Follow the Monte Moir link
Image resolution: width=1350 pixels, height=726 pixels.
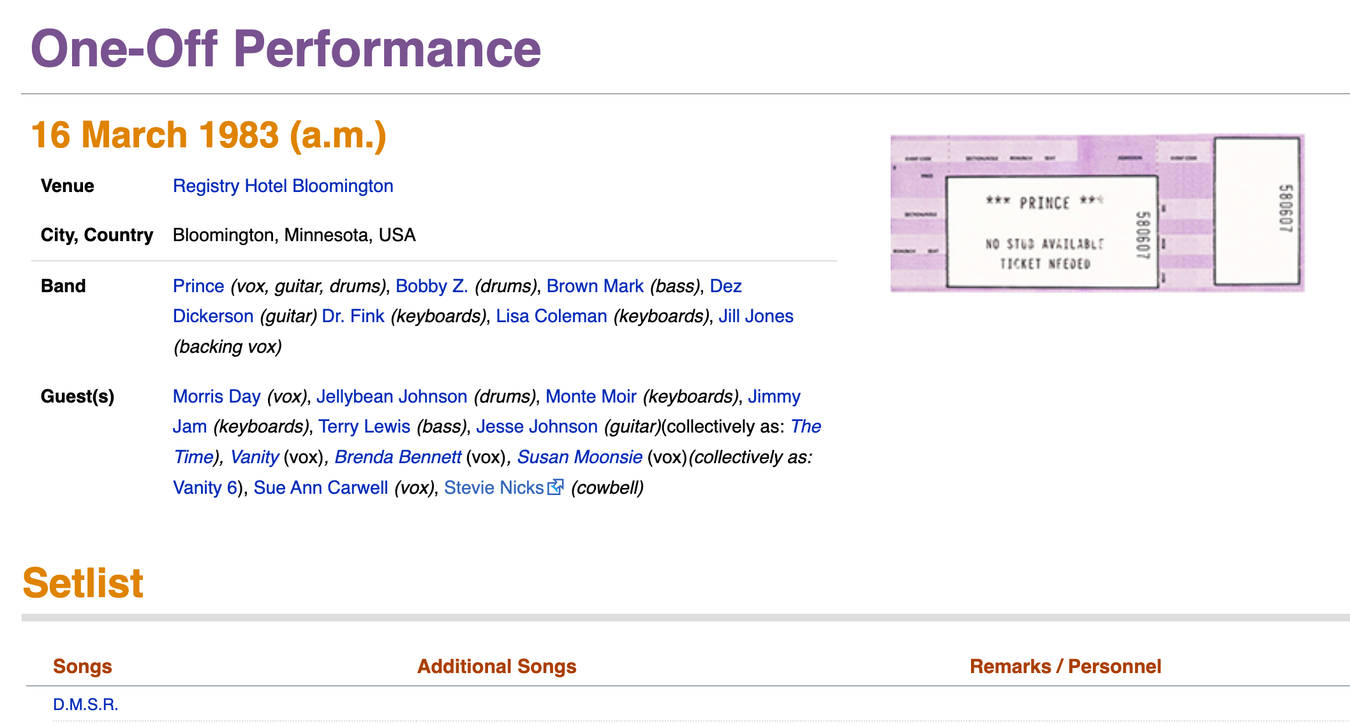(591, 396)
